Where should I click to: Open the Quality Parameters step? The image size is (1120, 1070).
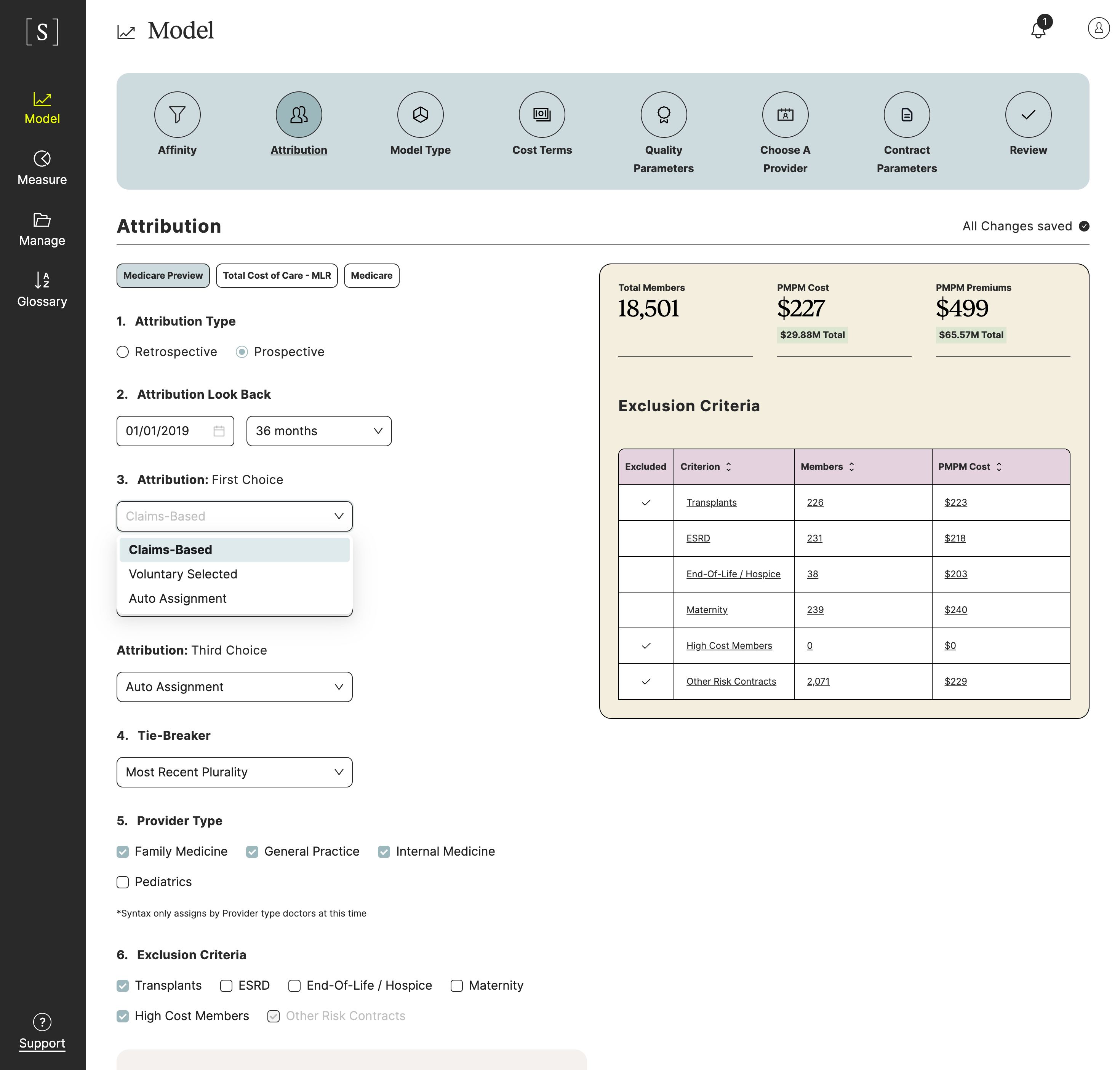[664, 115]
